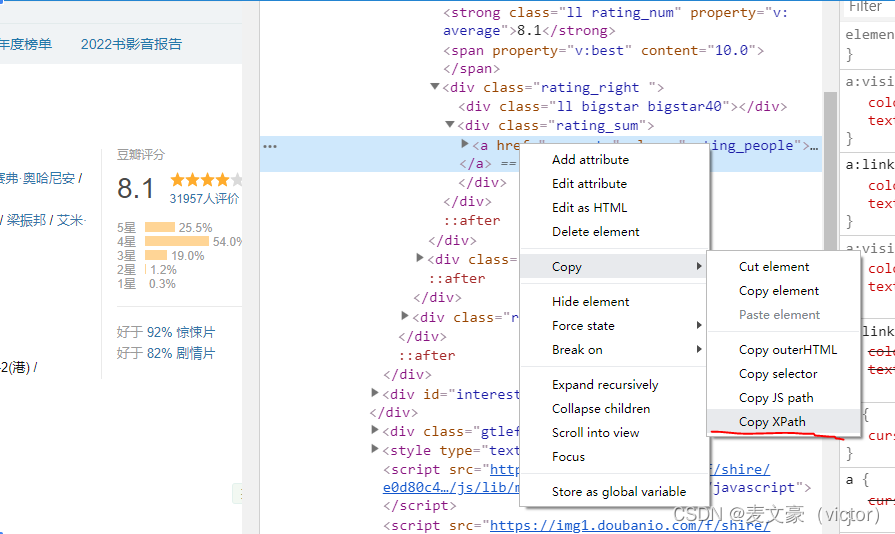The width and height of the screenshot is (895, 534).
Task: Click the 8.1 rating score
Action: (135, 188)
